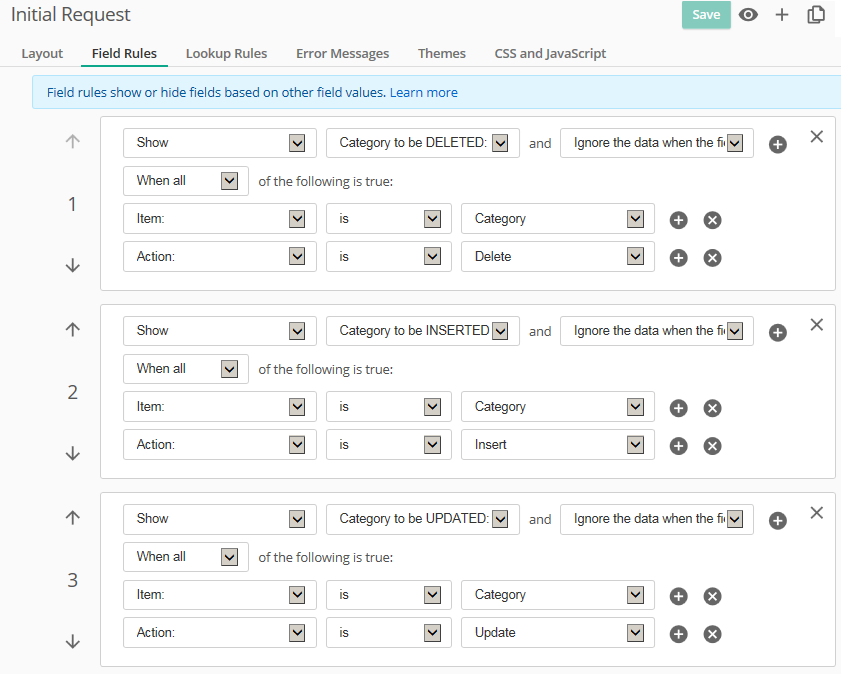Screen dimensions: 841x674
Task: Delete rule 1 with X icon
Action: click(816, 137)
